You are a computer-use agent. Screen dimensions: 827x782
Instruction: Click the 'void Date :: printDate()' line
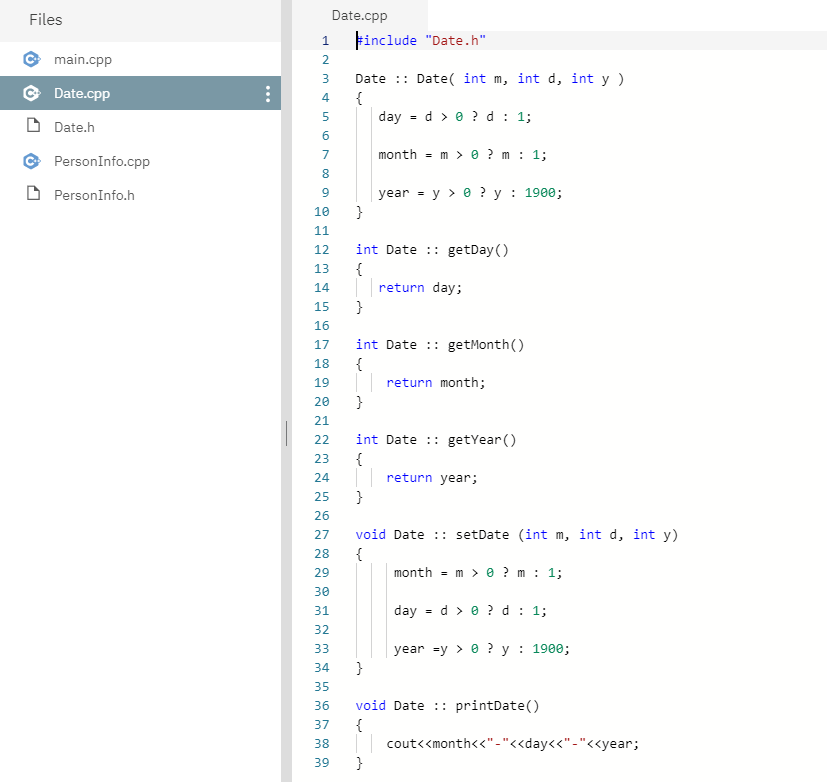tap(447, 706)
